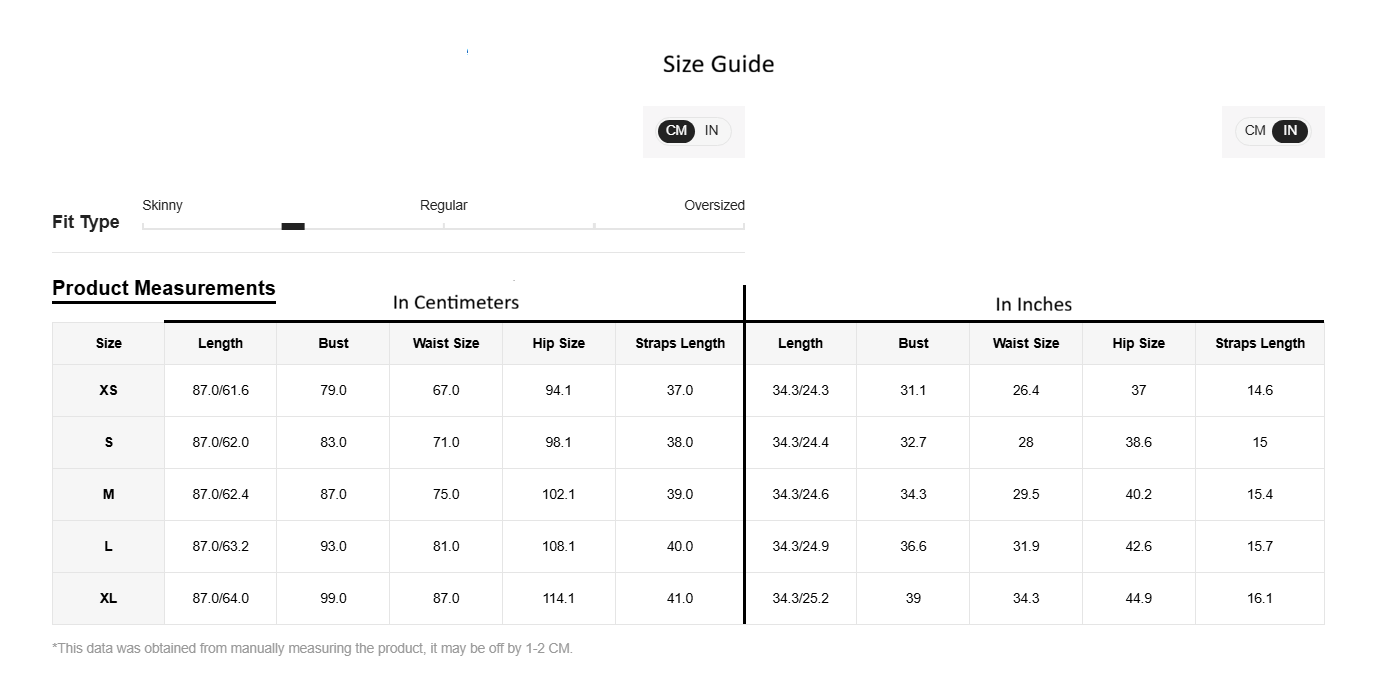Switch to CM in the right unit toggle
Image resolution: width=1382 pixels, height=700 pixels.
1255,131
